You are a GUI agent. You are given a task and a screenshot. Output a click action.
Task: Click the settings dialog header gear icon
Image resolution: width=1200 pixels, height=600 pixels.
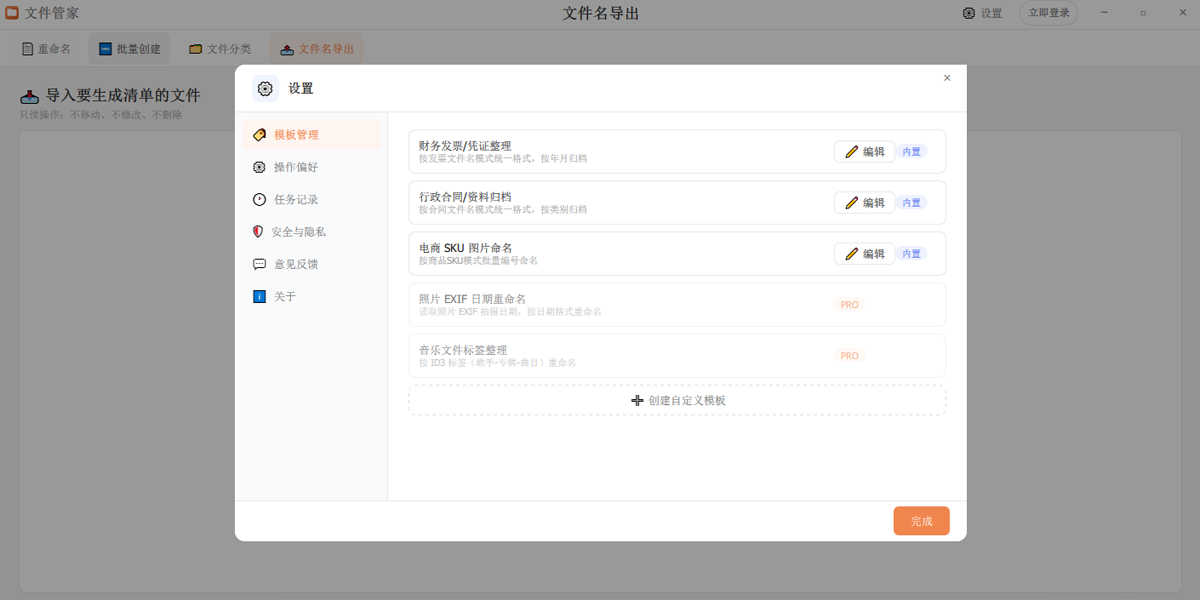[x=265, y=89]
